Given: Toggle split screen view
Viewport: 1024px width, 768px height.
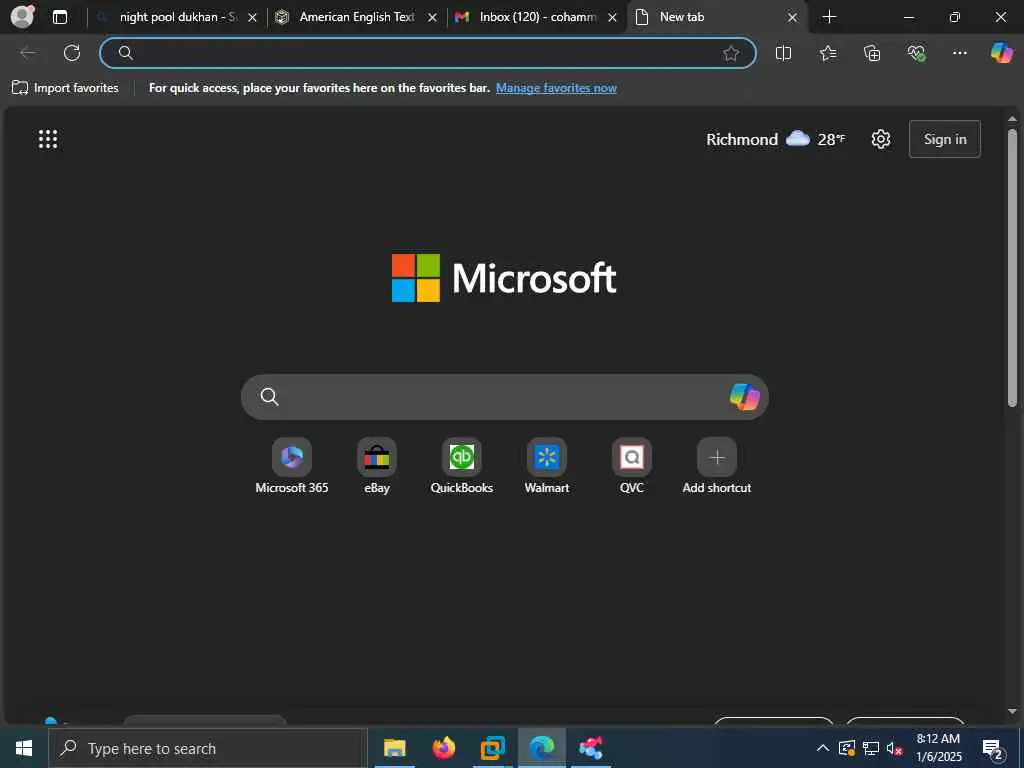Looking at the screenshot, I should click(783, 53).
